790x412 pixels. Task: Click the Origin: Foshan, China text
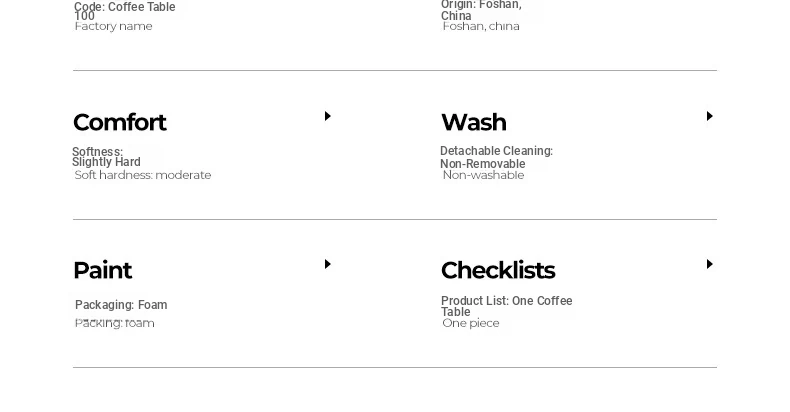point(481,10)
